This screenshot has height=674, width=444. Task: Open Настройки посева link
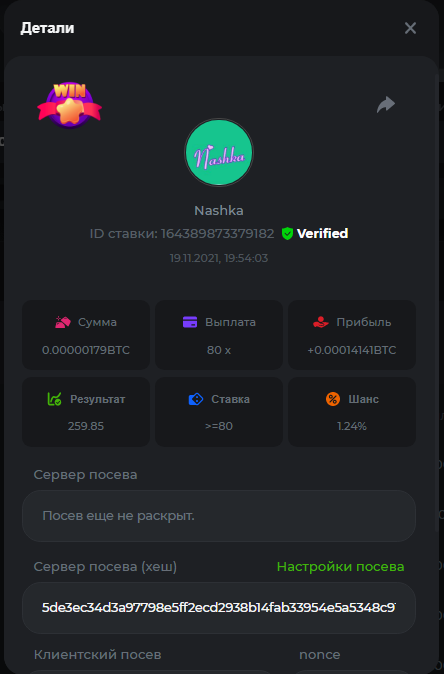[340, 567]
